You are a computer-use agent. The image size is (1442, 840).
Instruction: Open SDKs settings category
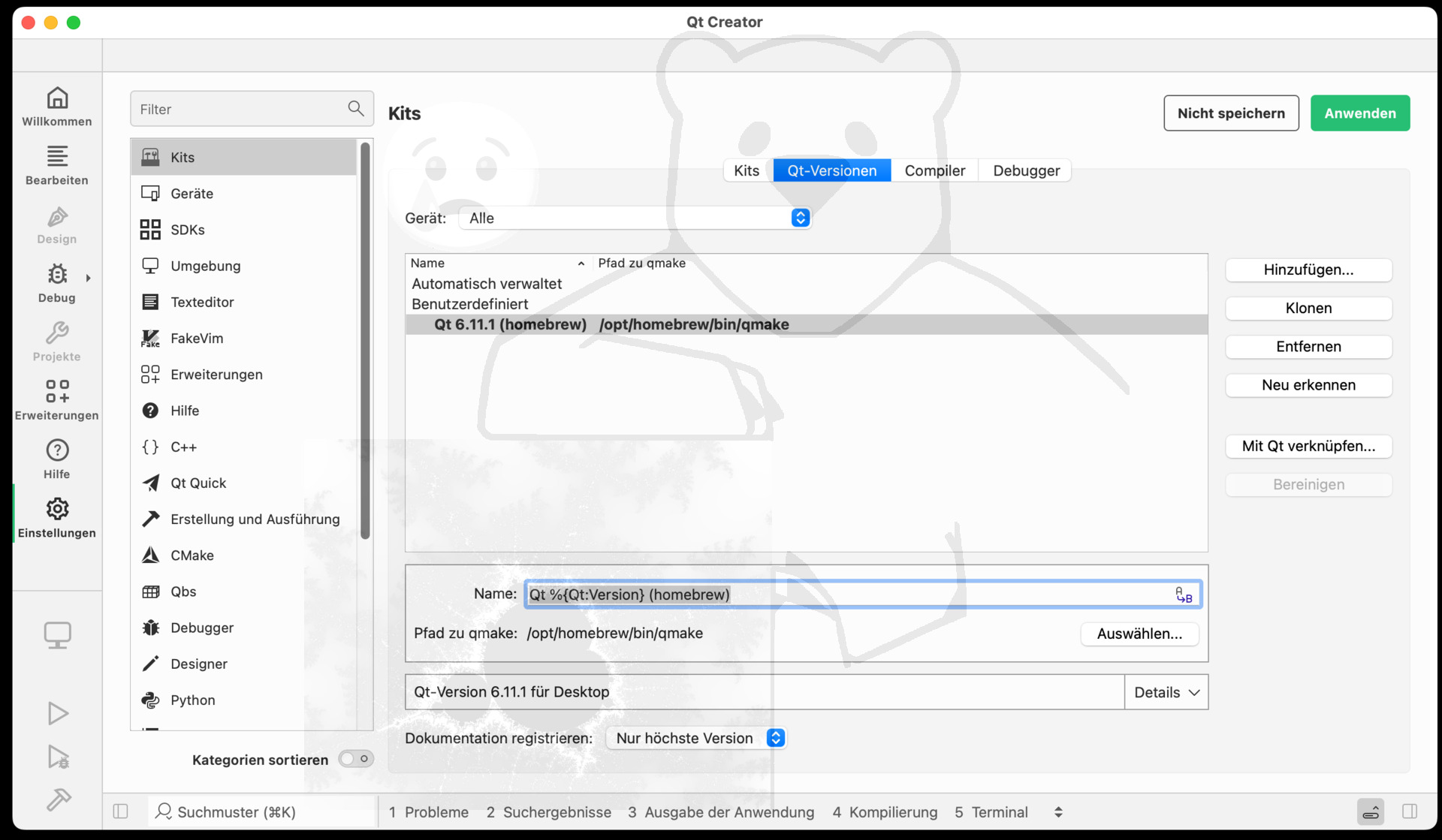[x=243, y=230]
